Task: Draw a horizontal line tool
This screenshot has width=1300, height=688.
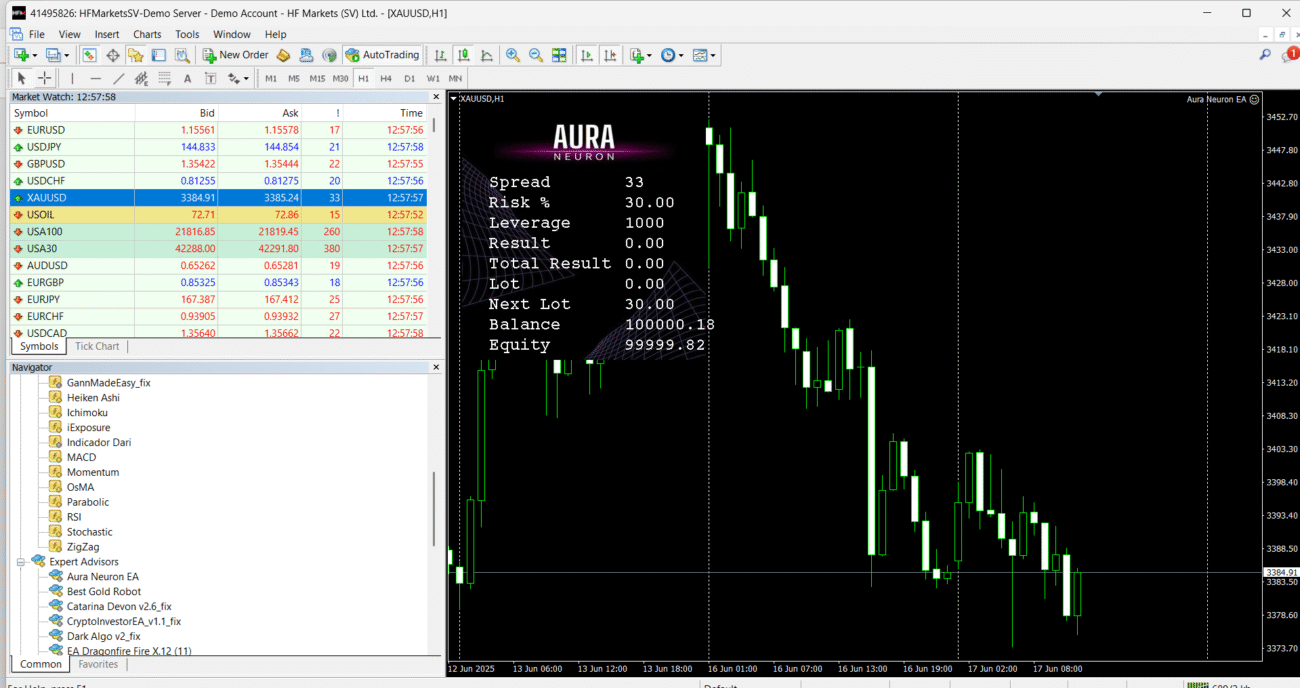Action: 96,78
